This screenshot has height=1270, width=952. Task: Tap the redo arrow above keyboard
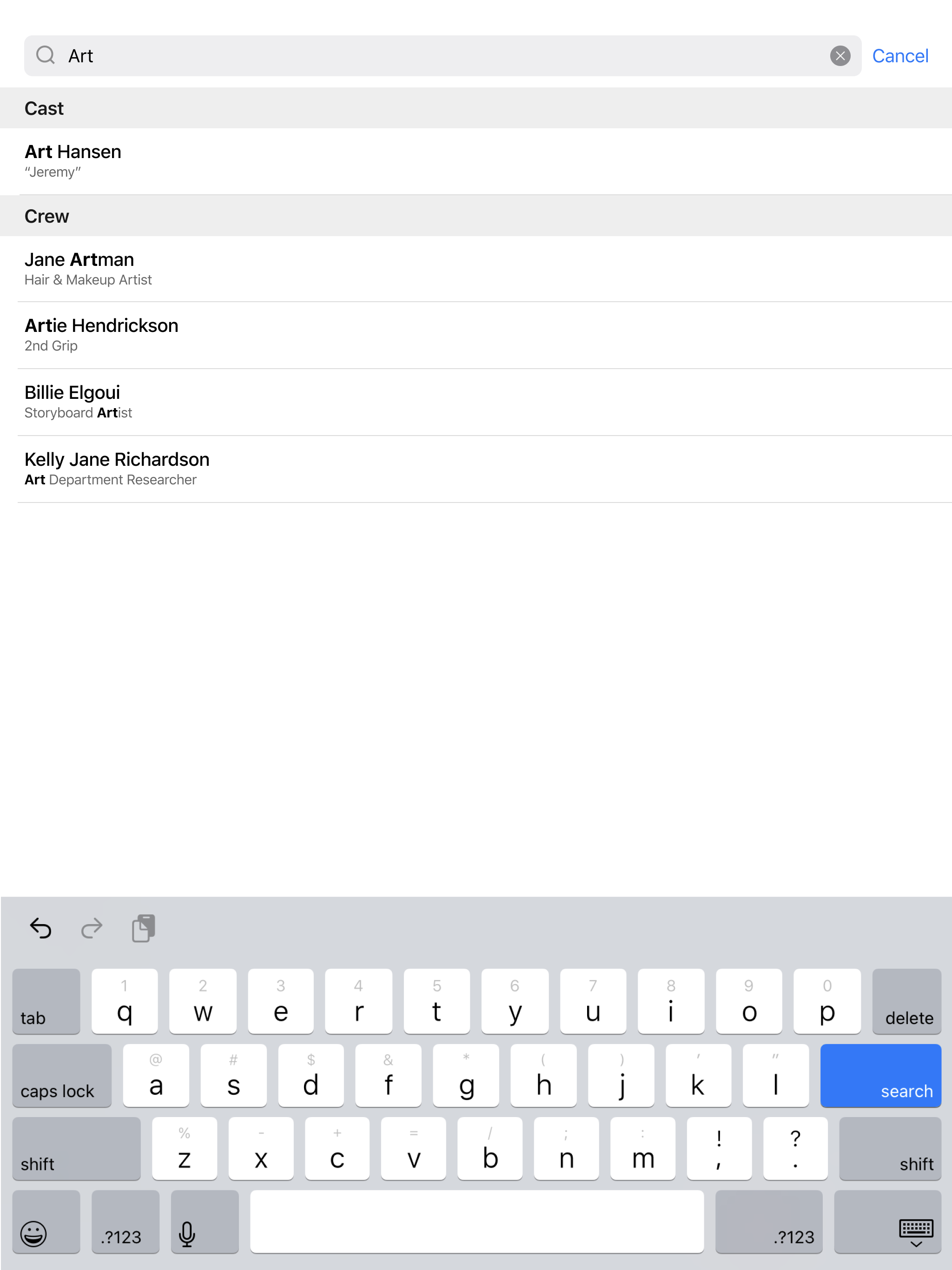[91, 928]
